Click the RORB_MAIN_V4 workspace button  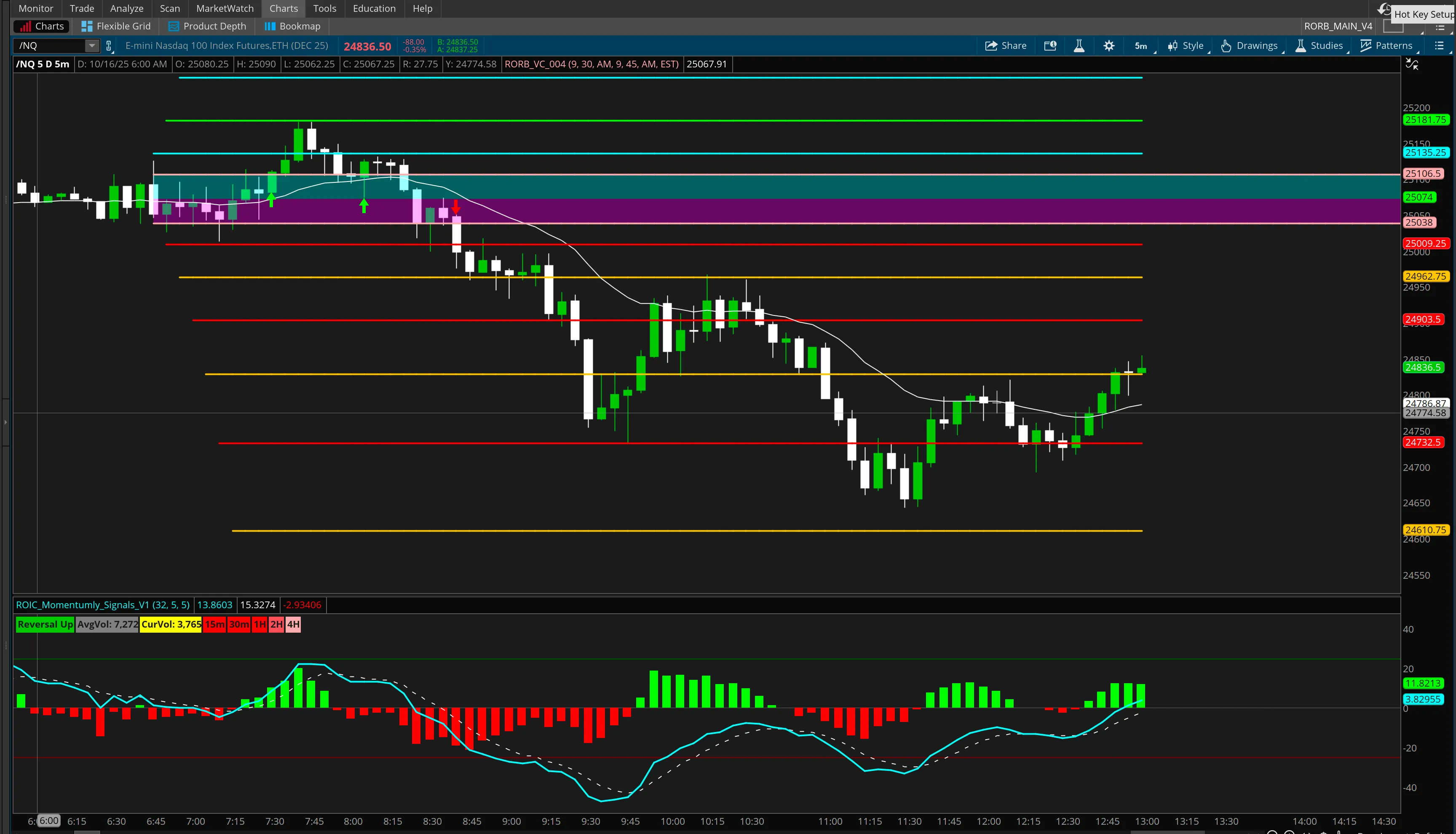point(1338,27)
